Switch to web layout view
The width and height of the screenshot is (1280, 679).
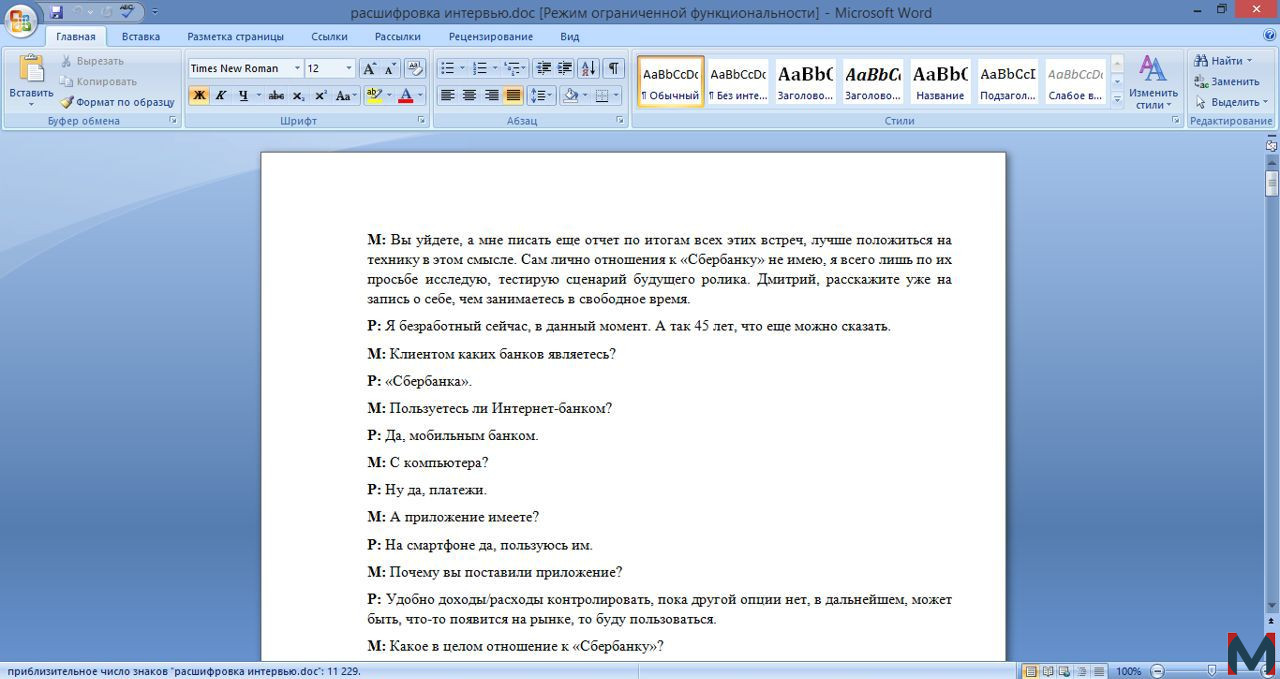(1066, 671)
